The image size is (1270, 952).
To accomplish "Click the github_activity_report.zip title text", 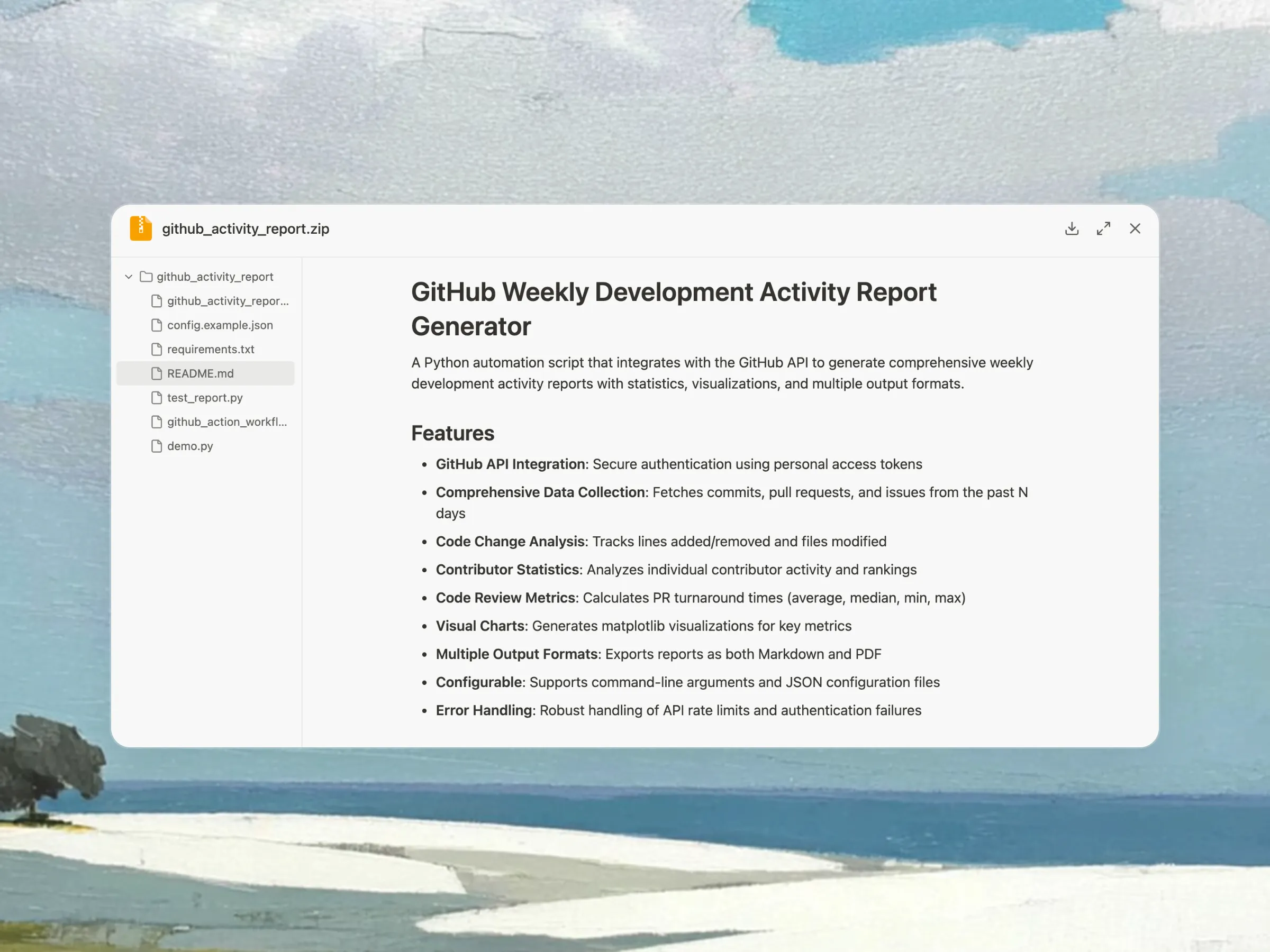I will (245, 228).
